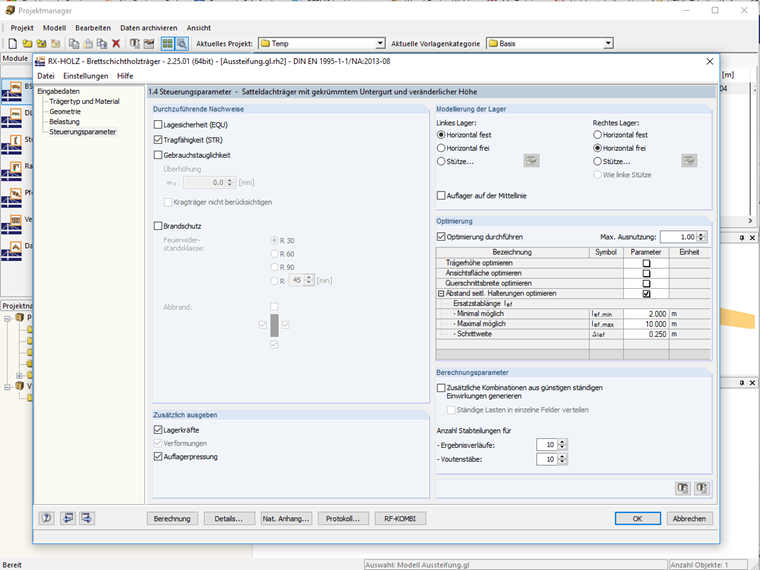Check Querschnittsbreite optimieren parameter box
Viewport: 760px width, 570px height.
(646, 284)
